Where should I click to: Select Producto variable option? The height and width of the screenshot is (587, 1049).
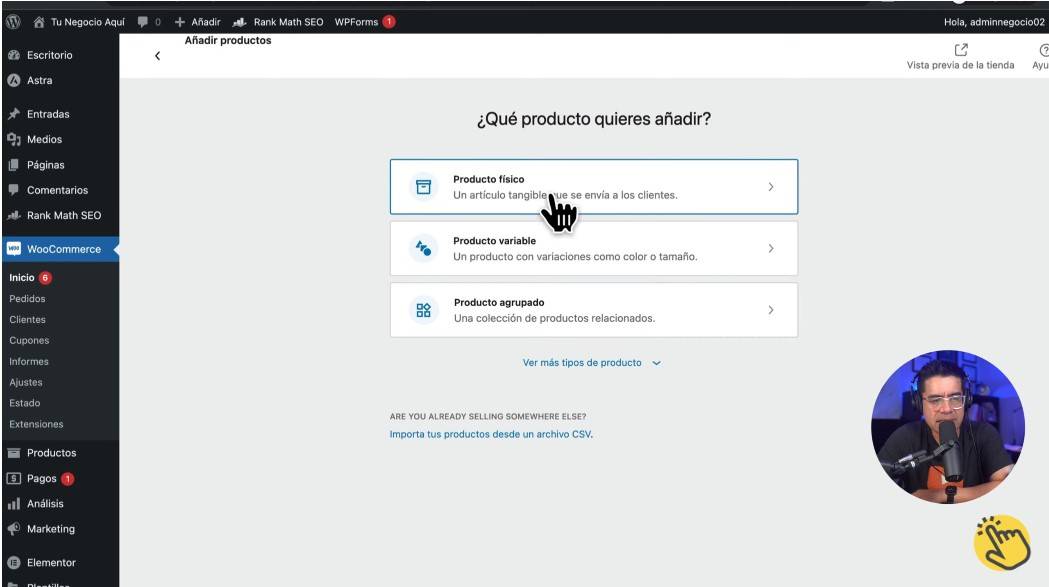click(594, 248)
